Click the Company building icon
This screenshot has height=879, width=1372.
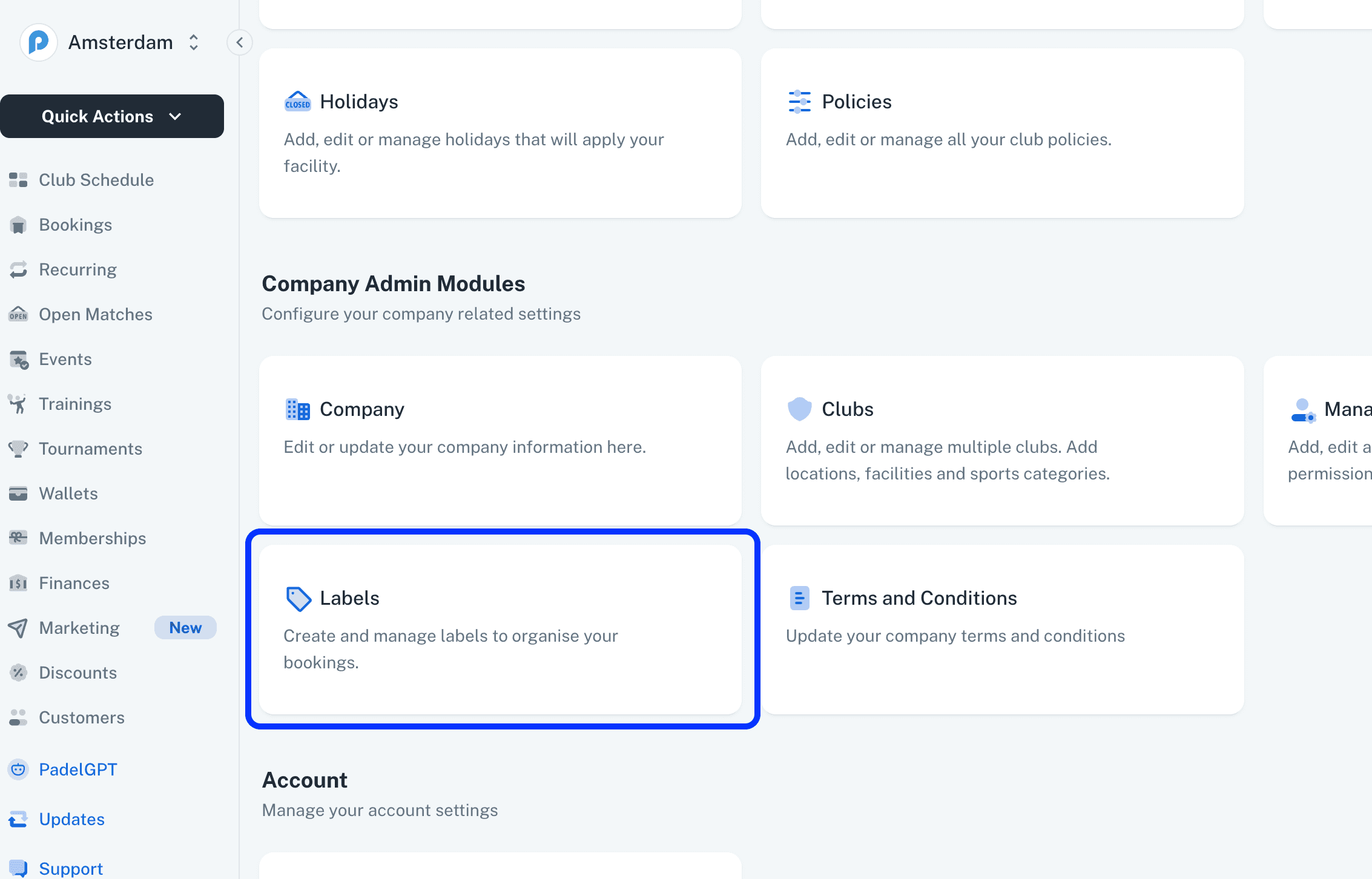tap(297, 409)
